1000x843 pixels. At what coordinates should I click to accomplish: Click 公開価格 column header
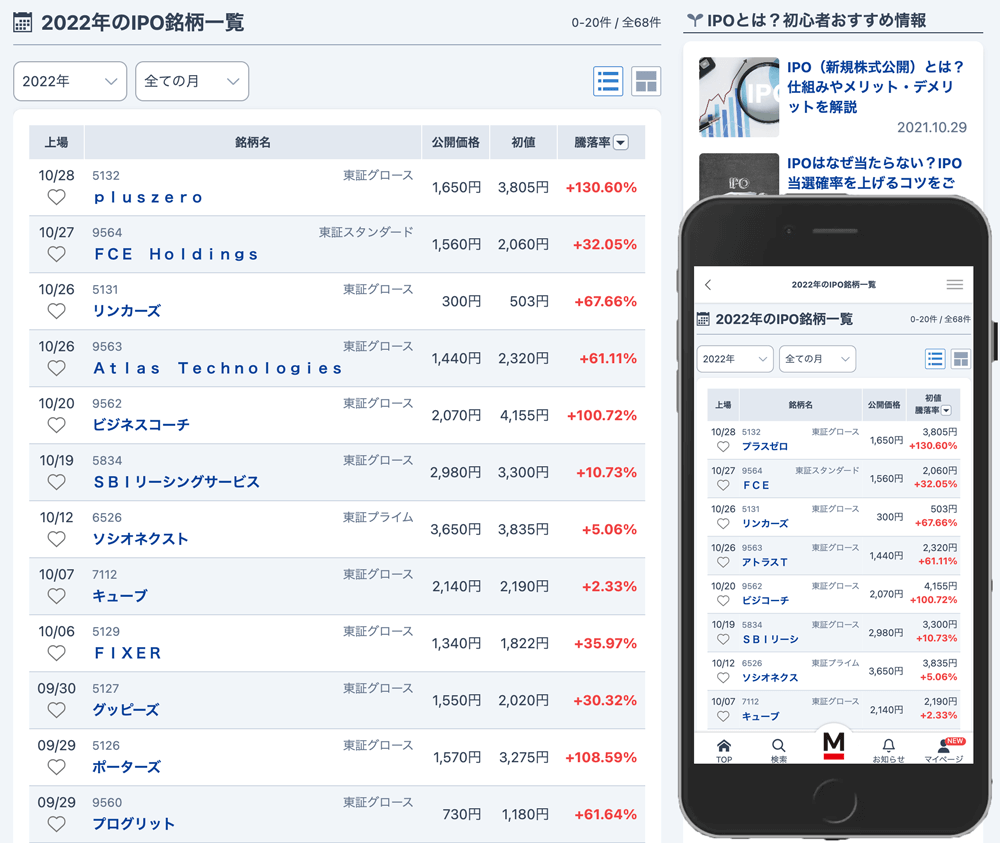[x=455, y=142]
